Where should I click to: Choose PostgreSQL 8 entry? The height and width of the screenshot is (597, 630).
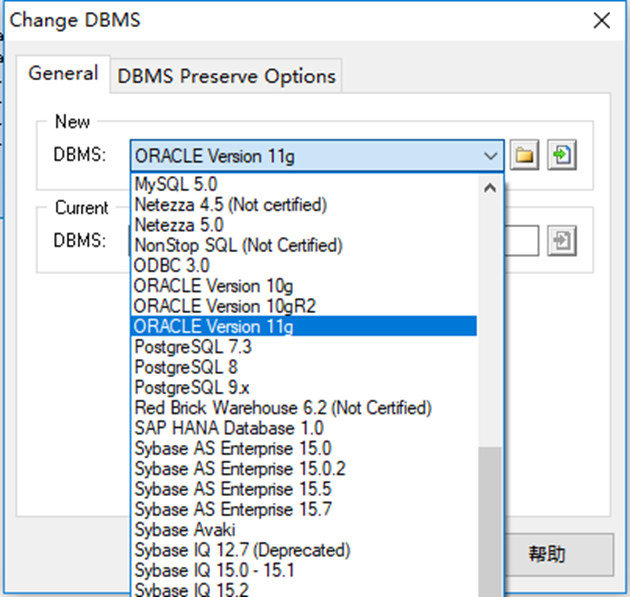304,367
